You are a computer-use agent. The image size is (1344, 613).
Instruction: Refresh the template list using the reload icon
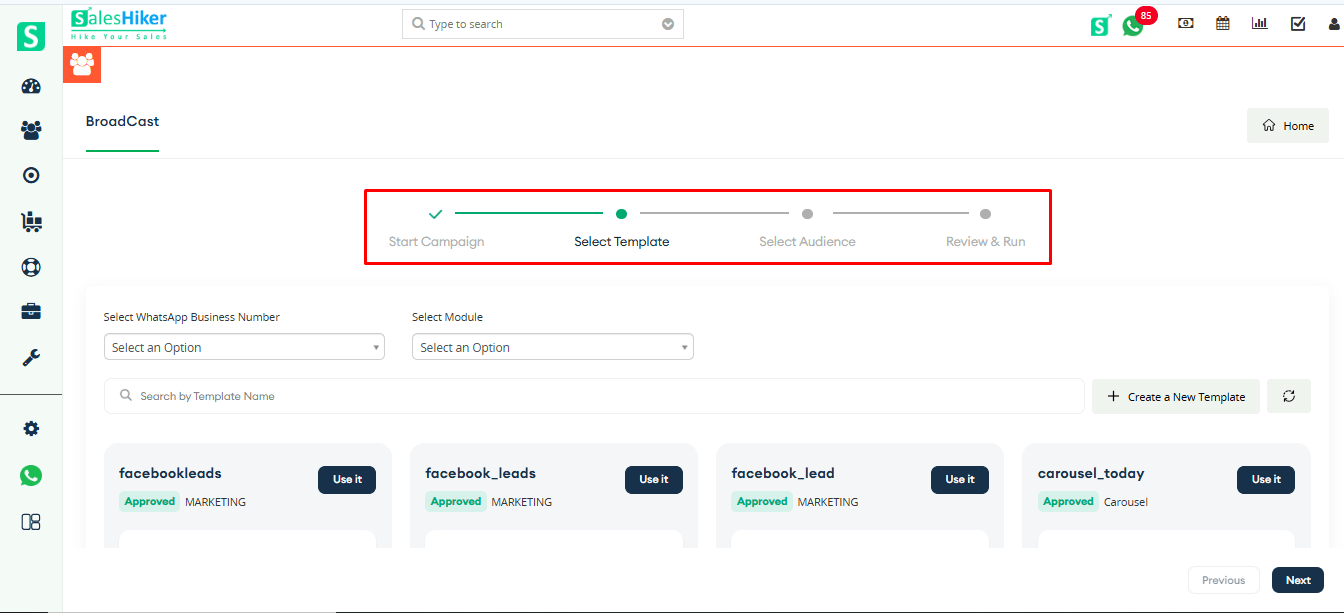click(1288, 396)
